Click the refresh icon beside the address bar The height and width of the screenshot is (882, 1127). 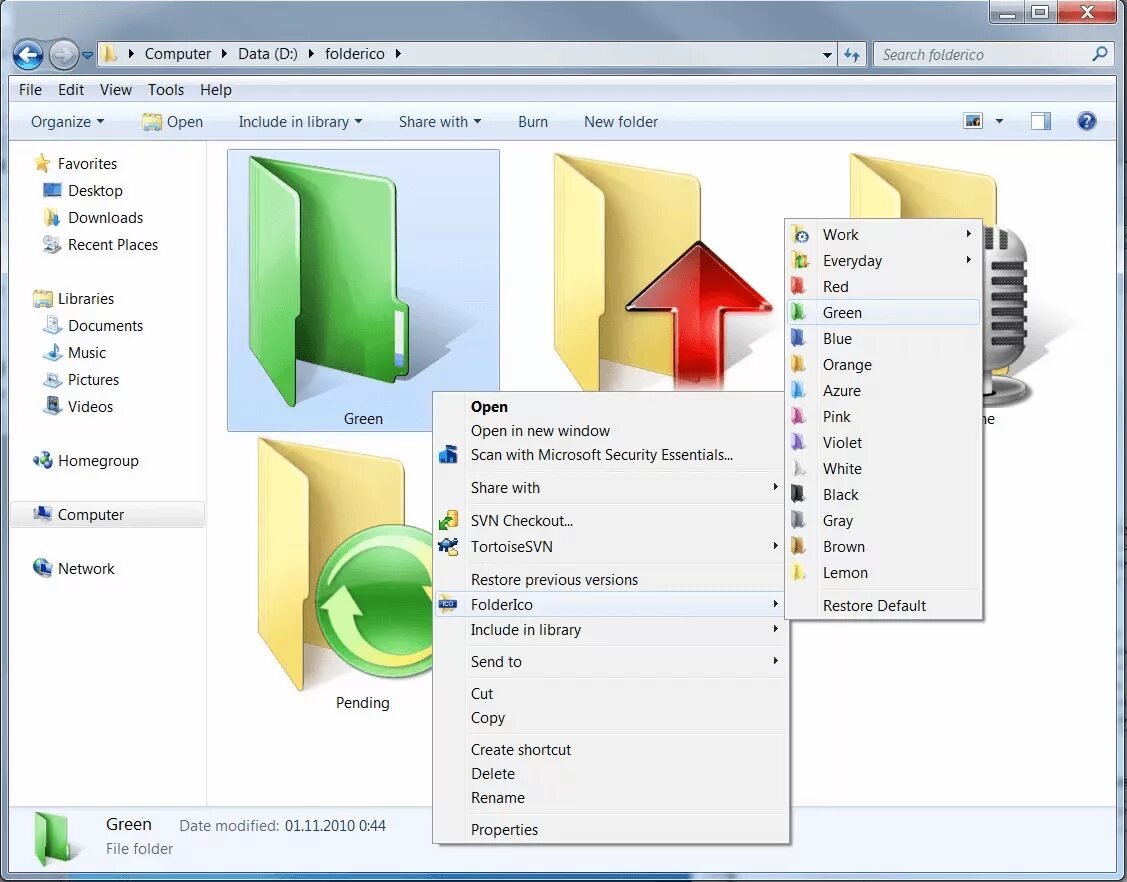pos(852,54)
